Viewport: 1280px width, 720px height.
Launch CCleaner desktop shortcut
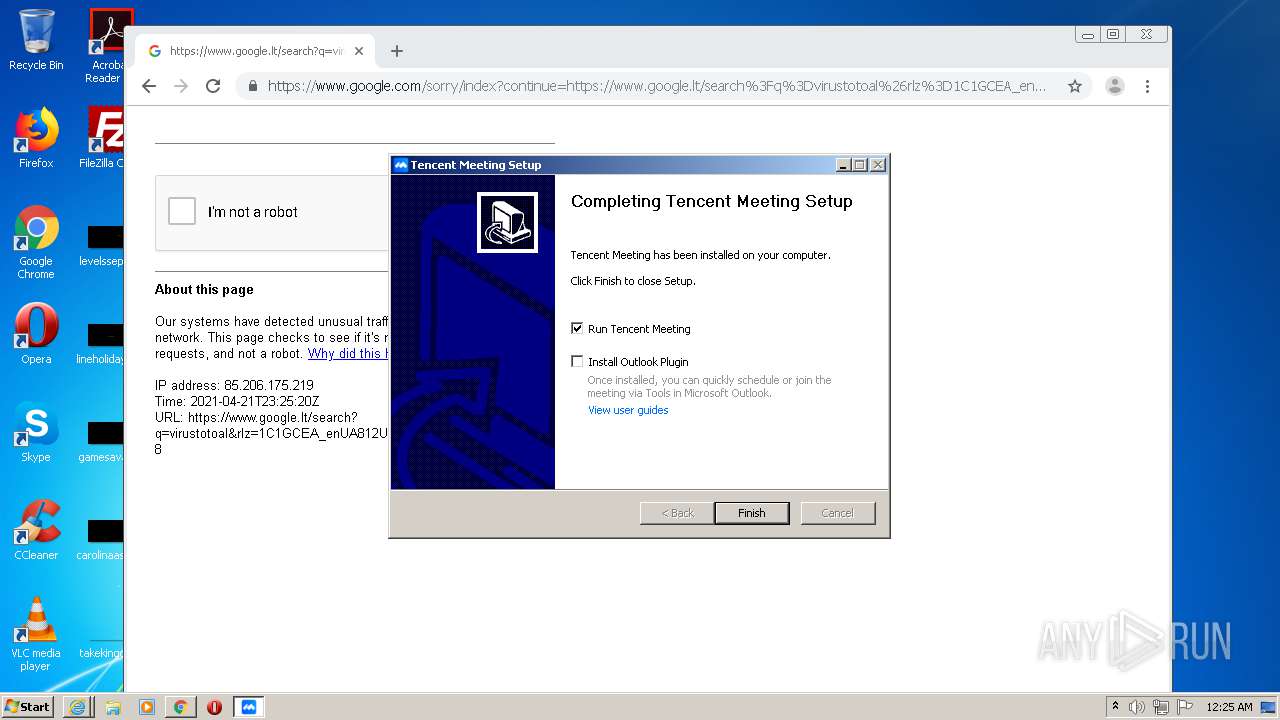tap(36, 530)
